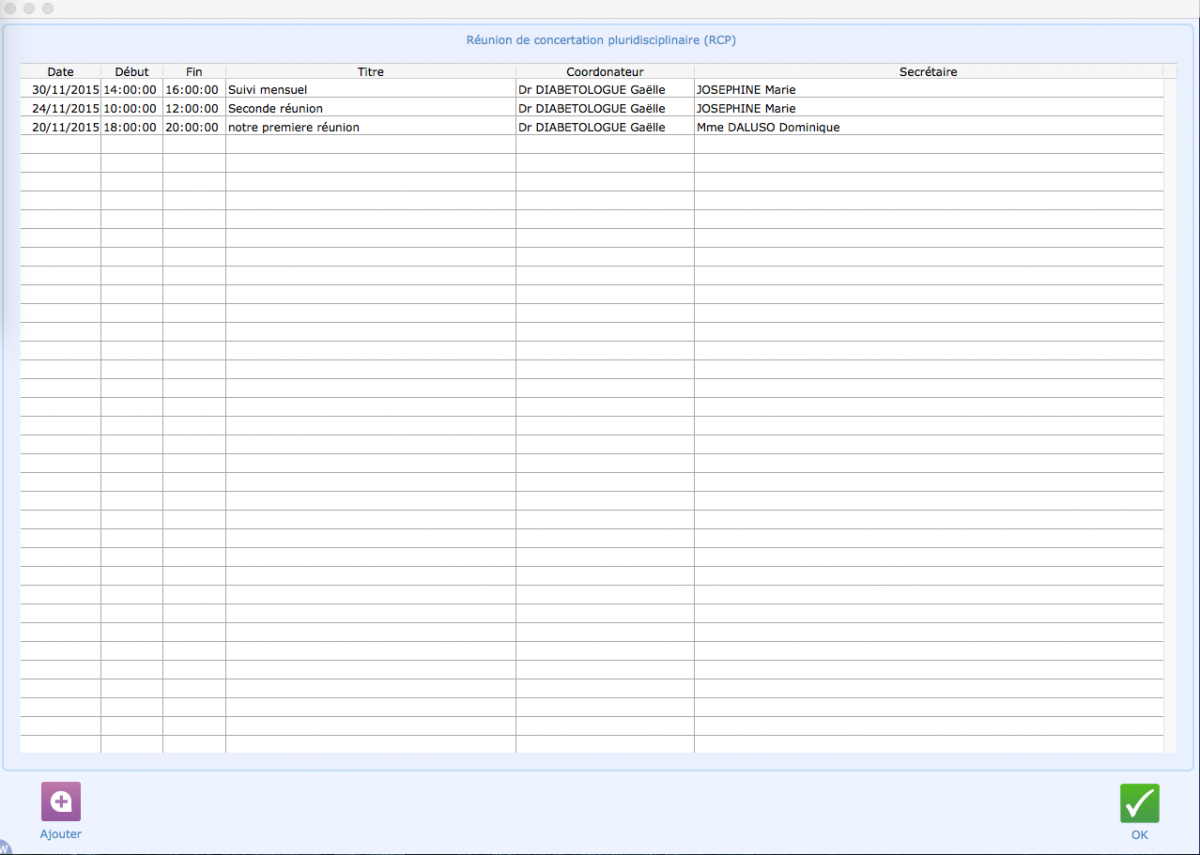This screenshot has width=1200, height=855.
Task: Select the 20/11/2015 date cell
Action: pyautogui.click(x=61, y=127)
